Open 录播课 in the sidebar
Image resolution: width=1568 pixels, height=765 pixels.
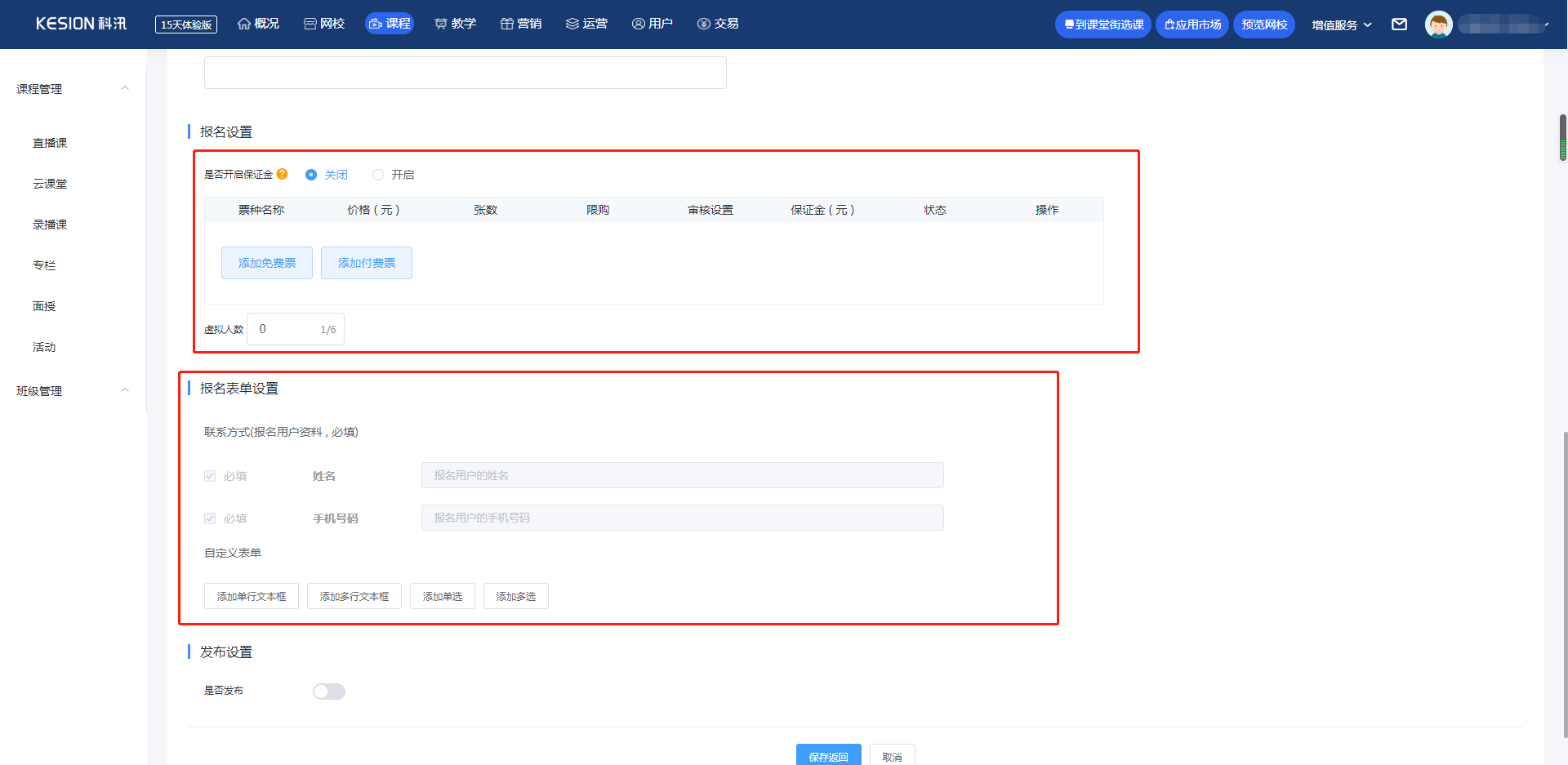click(50, 225)
